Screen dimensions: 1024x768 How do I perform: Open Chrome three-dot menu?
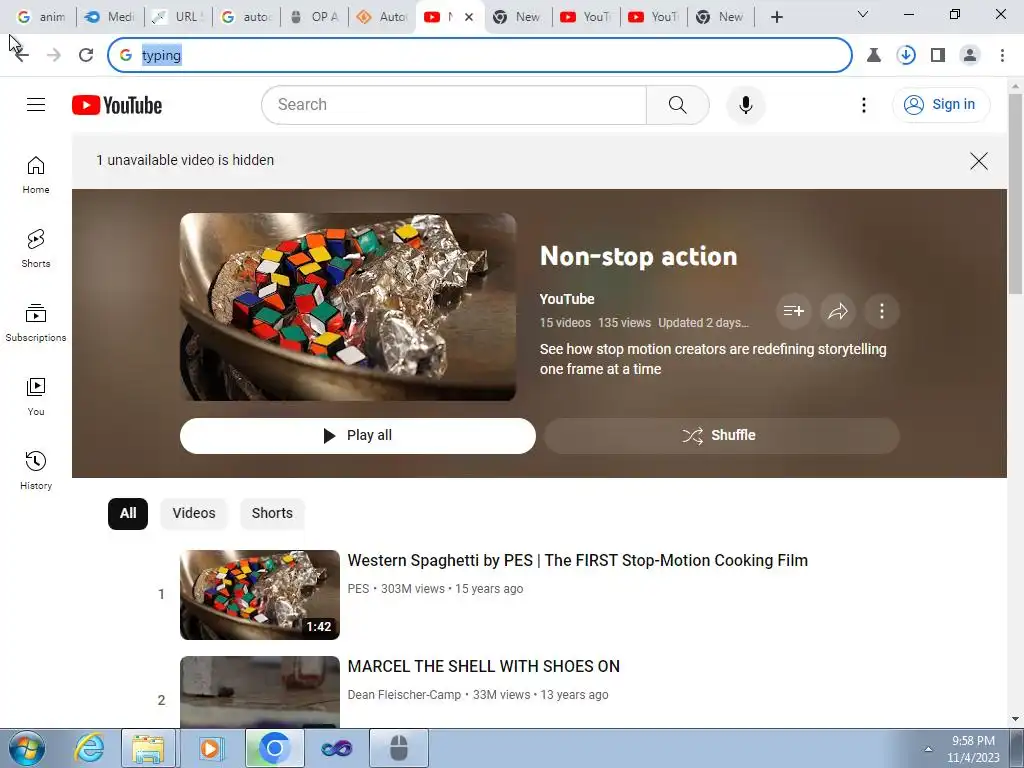[1002, 55]
